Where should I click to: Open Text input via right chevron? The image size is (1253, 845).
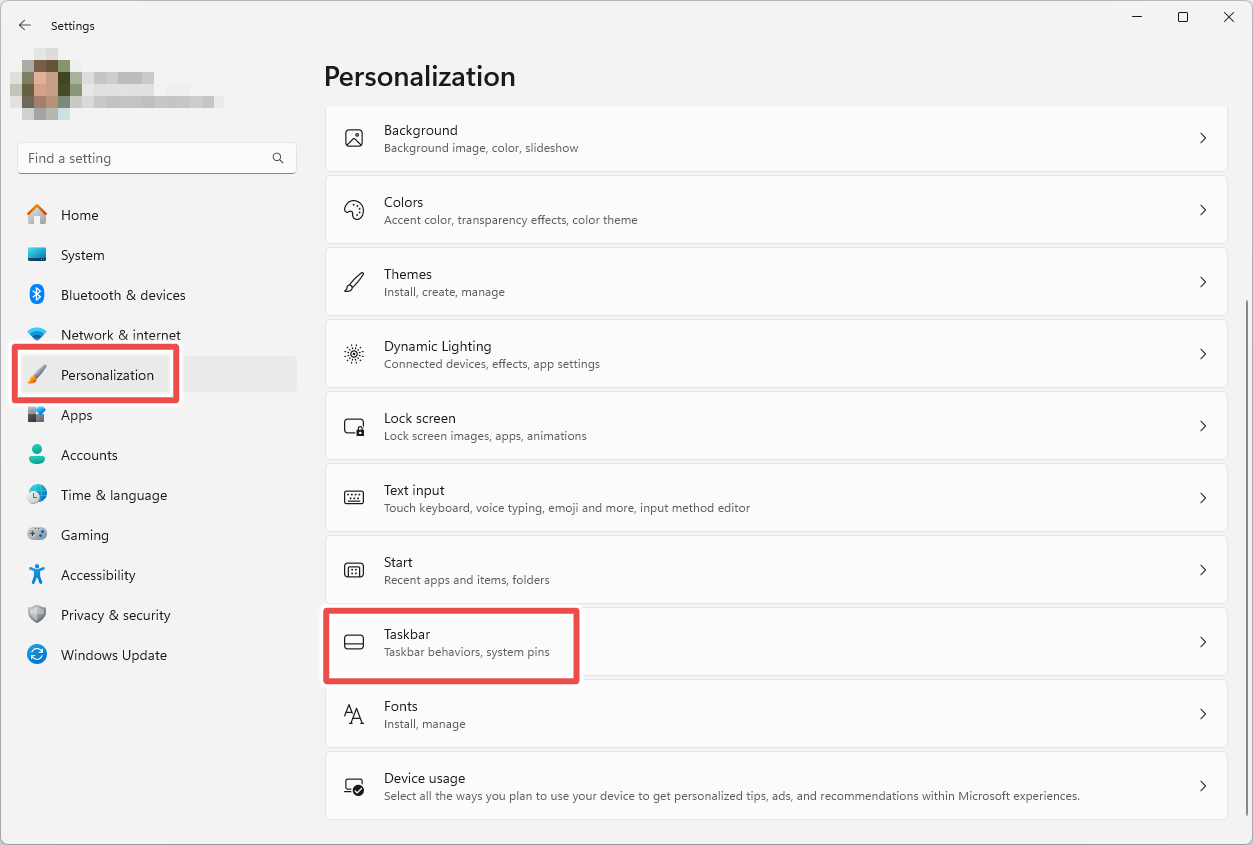tap(1203, 498)
